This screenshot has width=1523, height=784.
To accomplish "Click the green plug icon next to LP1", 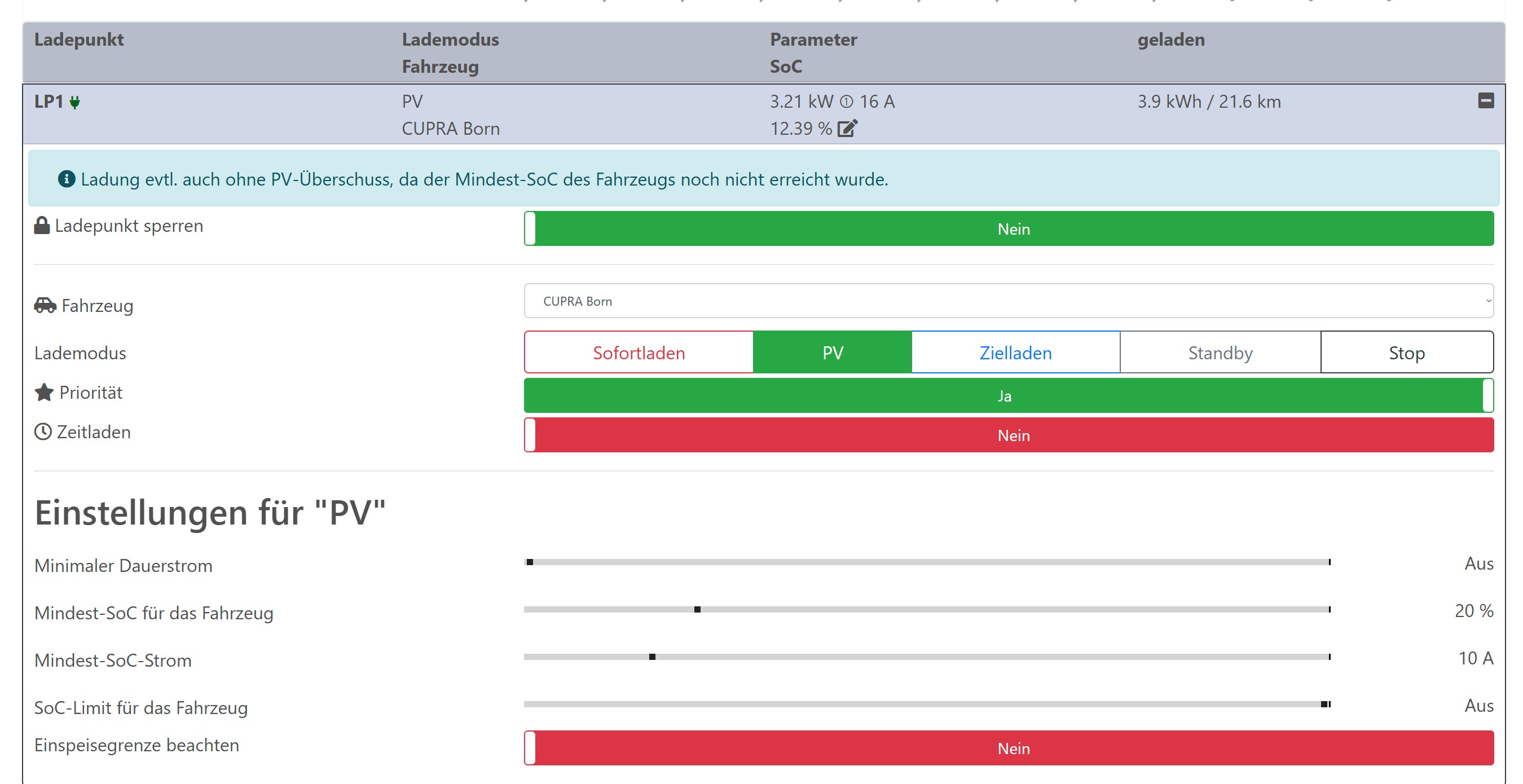I will pyautogui.click(x=74, y=102).
